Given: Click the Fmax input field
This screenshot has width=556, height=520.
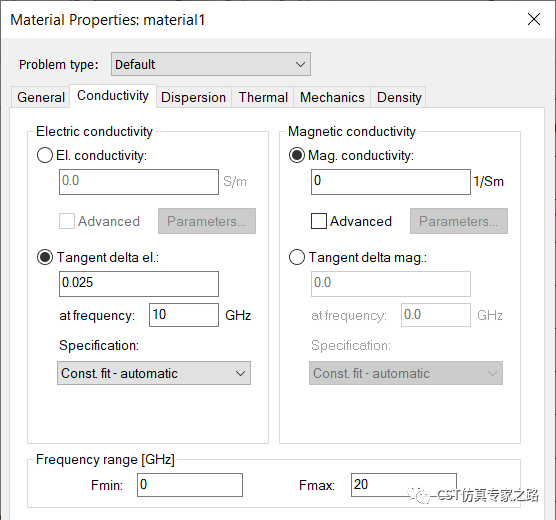Looking at the screenshot, I should pyautogui.click(x=404, y=485).
